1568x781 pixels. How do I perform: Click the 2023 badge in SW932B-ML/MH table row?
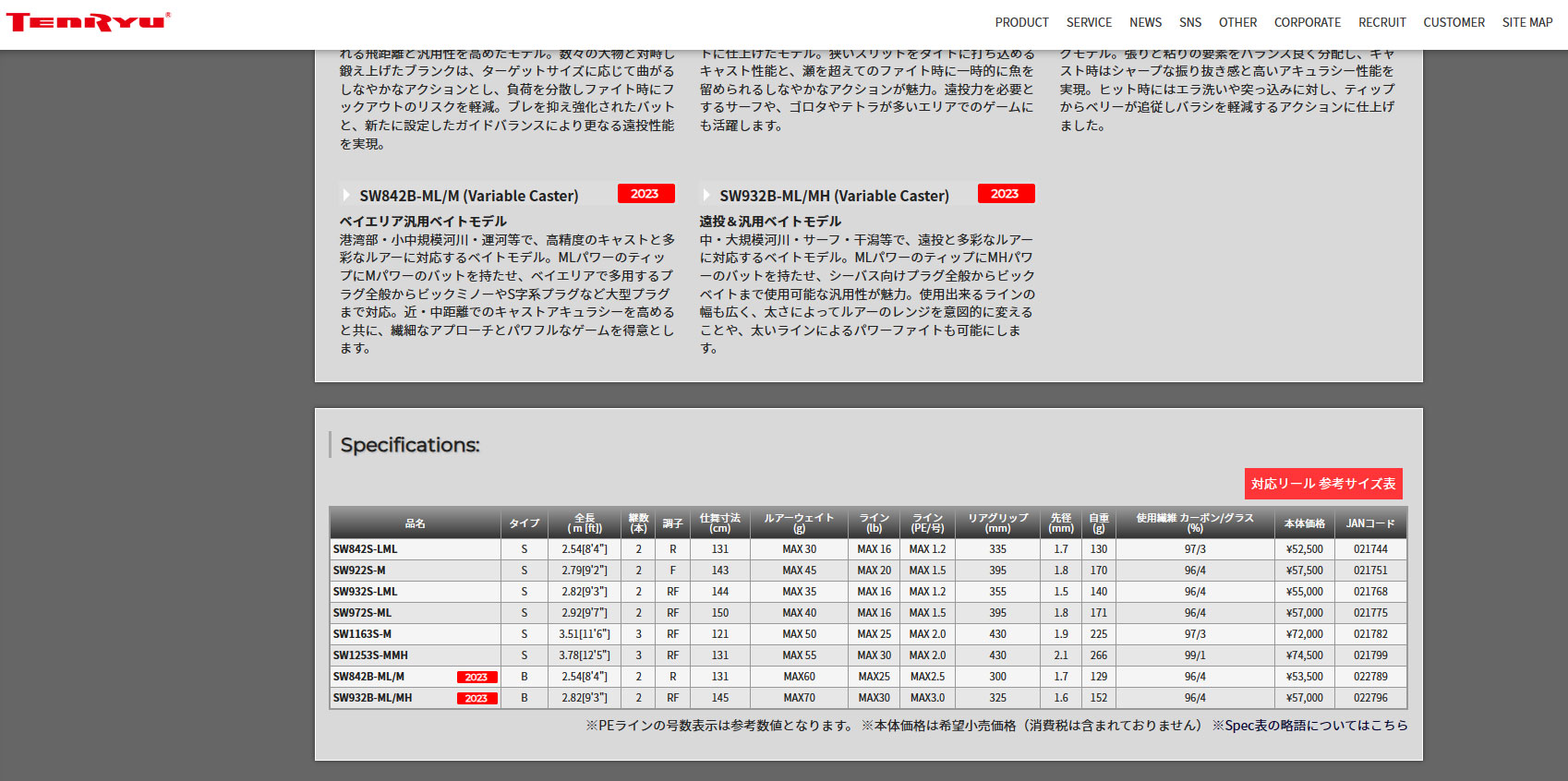(476, 698)
